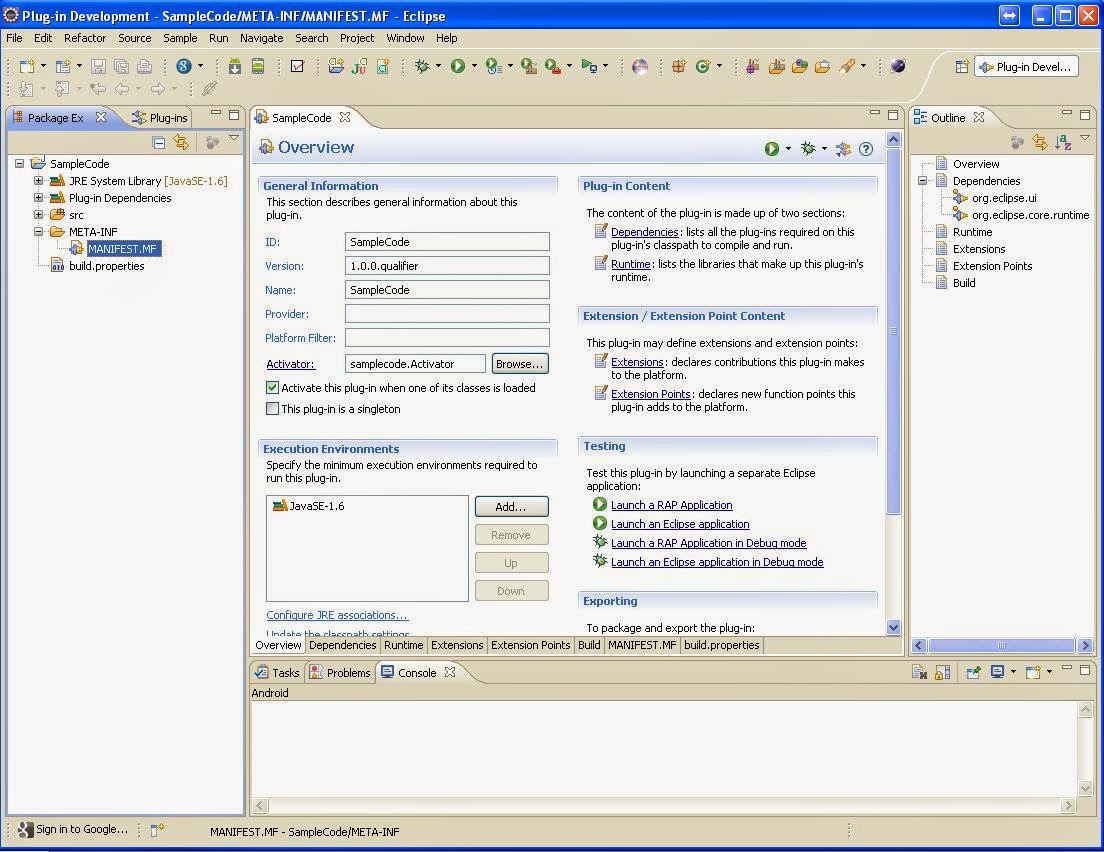
Task: Click the help question mark icon in the Overview header
Action: pyautogui.click(x=866, y=149)
